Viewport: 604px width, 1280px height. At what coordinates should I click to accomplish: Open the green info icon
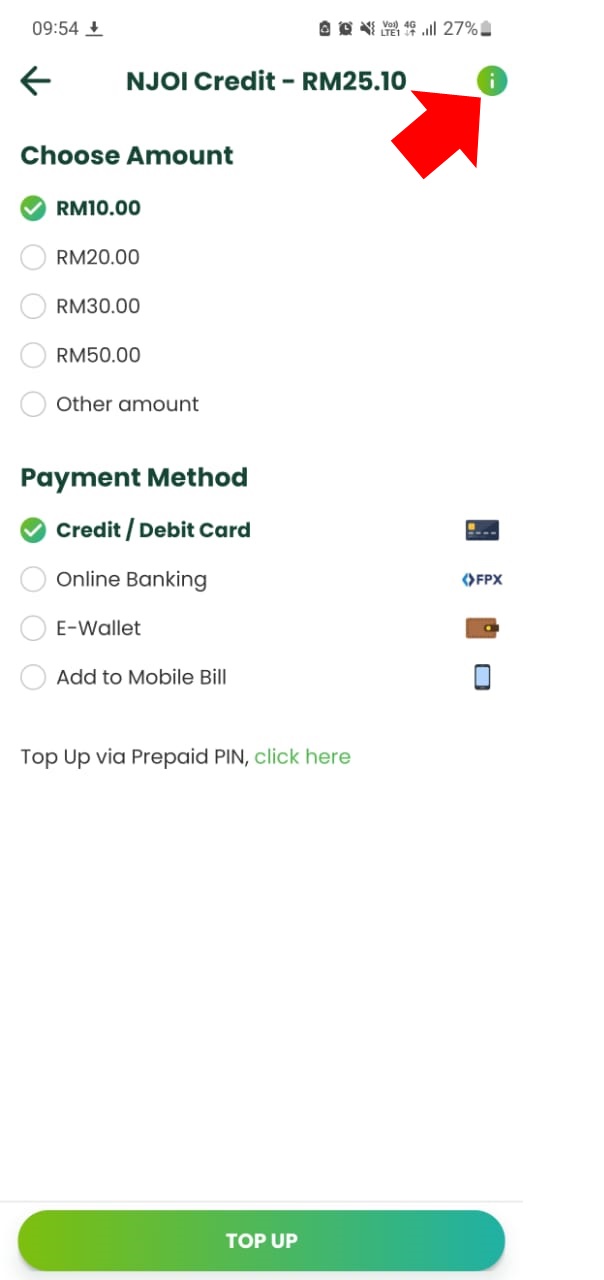pyautogui.click(x=492, y=81)
